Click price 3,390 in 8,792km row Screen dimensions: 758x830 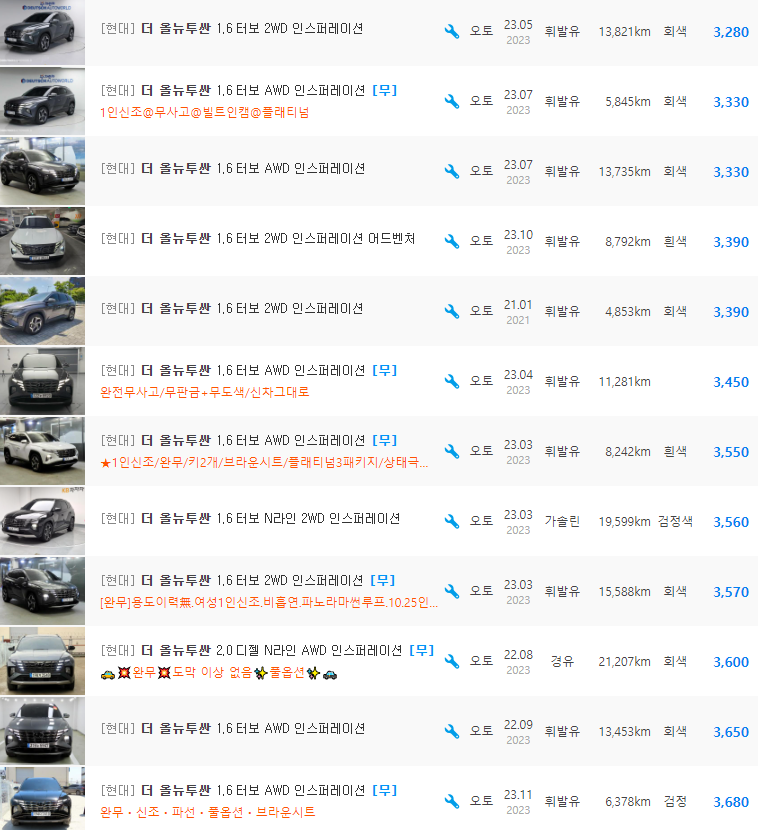tap(731, 242)
